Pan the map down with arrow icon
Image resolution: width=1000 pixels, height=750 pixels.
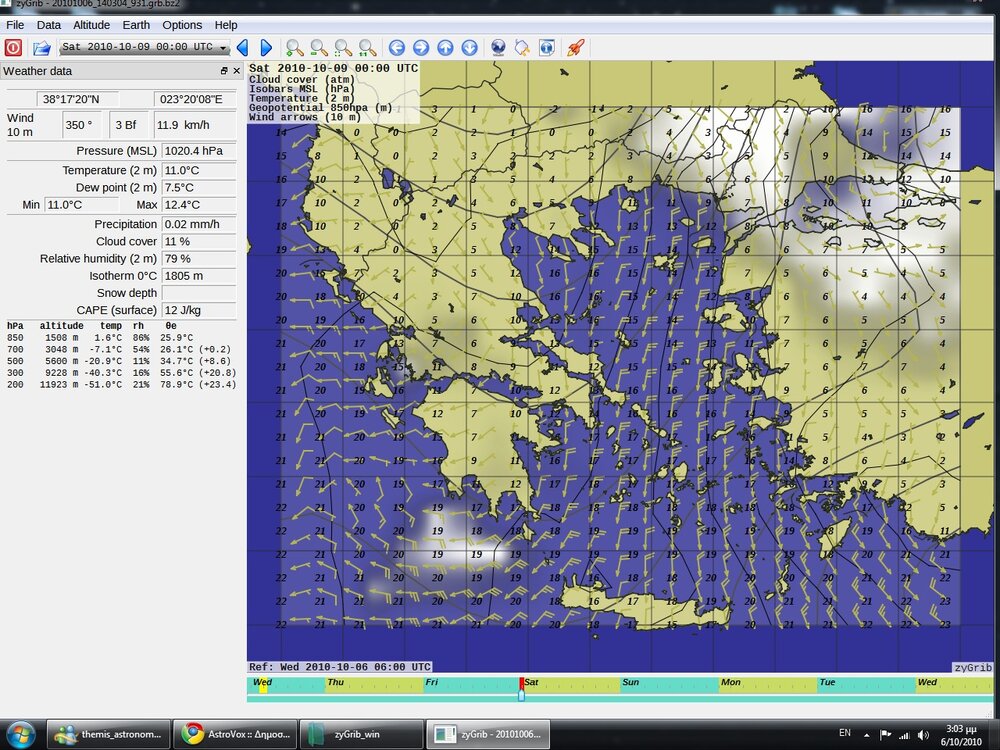tap(469, 47)
